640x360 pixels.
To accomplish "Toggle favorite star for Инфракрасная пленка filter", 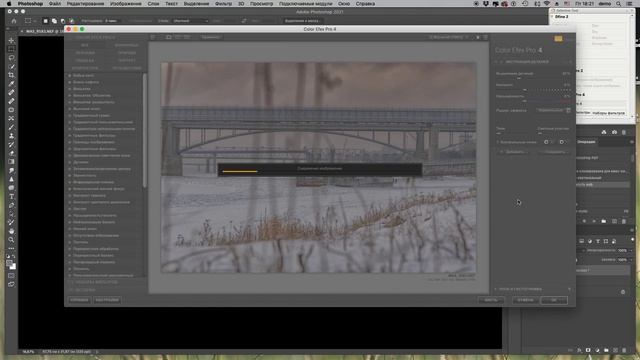I will [70, 182].
